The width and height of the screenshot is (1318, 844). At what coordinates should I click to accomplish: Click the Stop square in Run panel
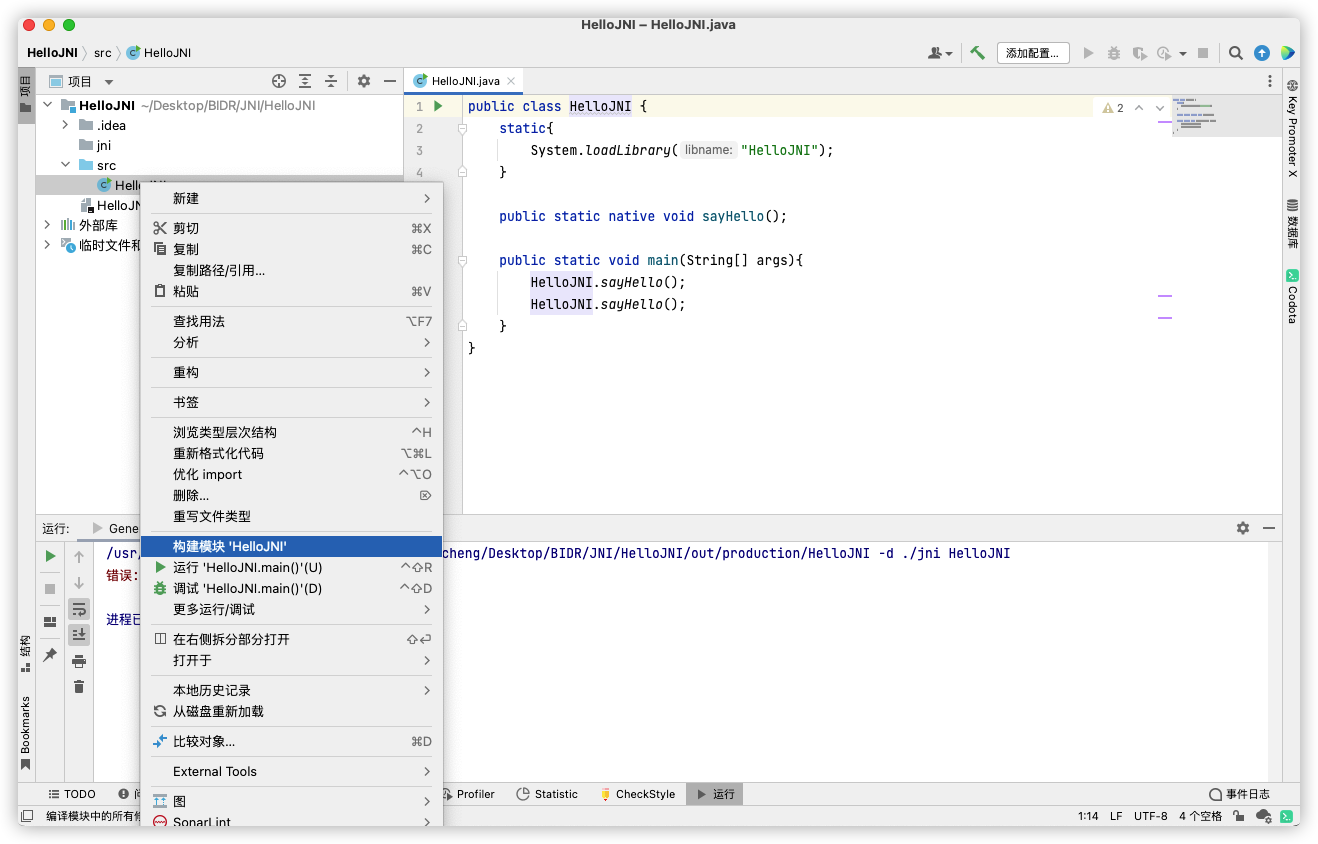(50, 589)
